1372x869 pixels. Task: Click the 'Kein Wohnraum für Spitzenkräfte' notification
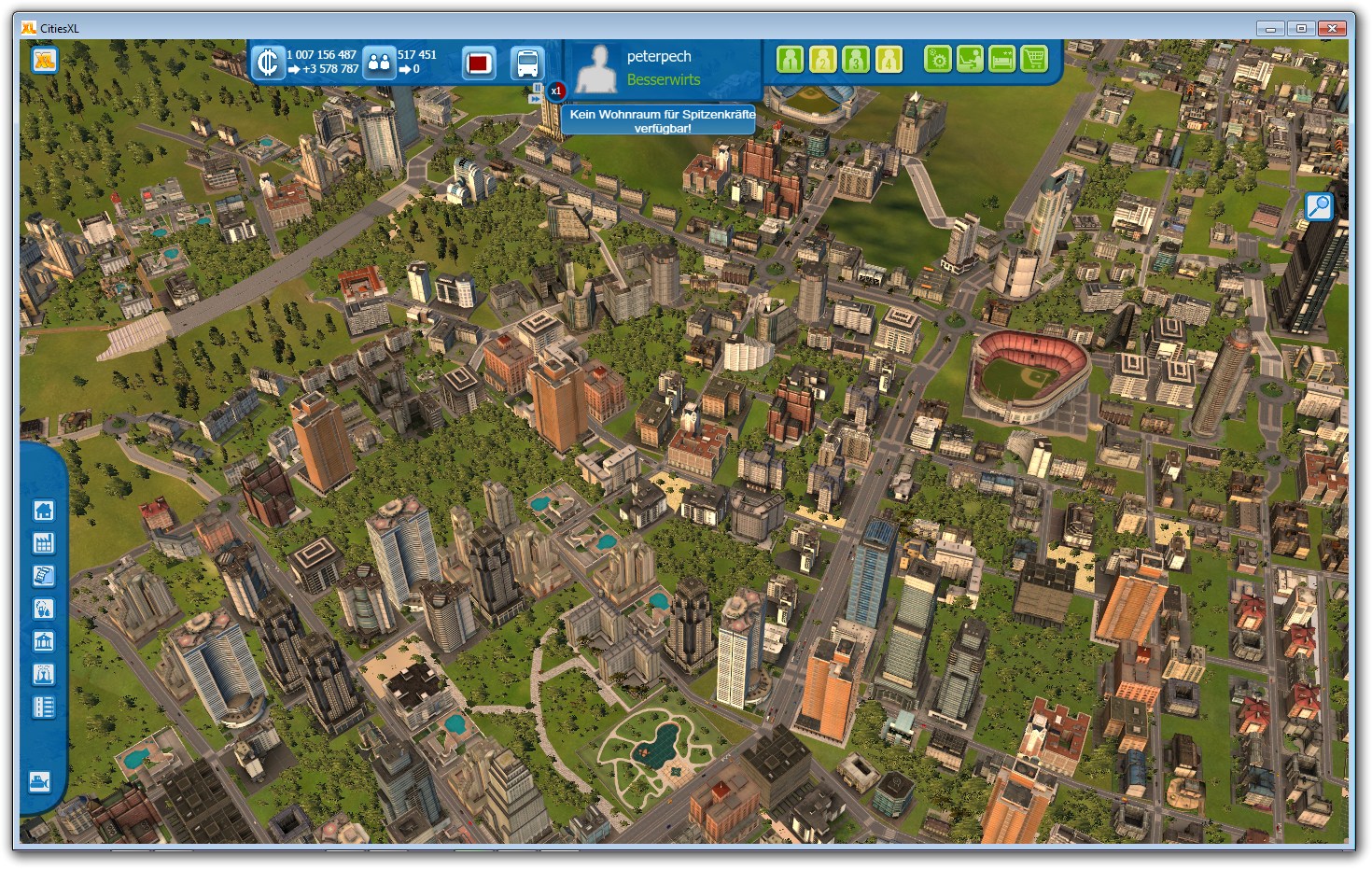662,120
